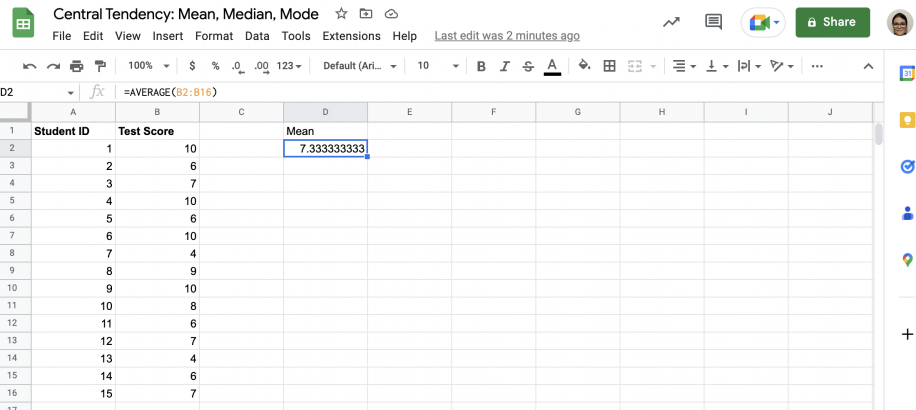Viewport: 916px width, 410px height.
Task: Increase decimal places
Action: tap(262, 67)
